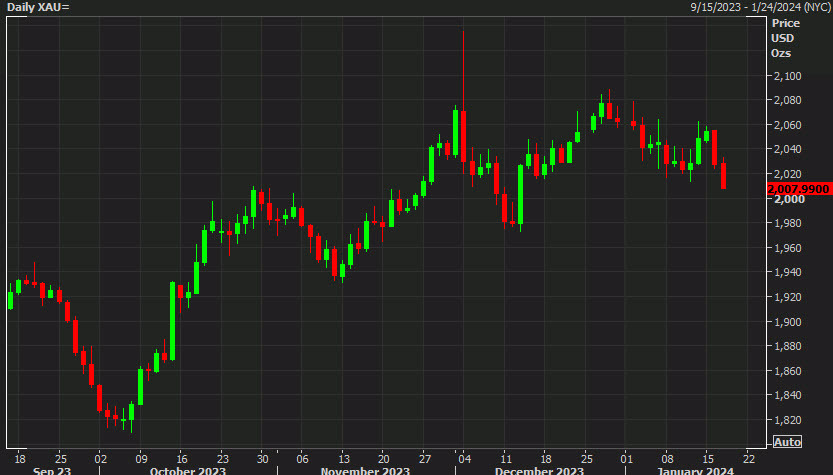Click the 13 date tick in November
833x475 pixels.
pos(344,459)
